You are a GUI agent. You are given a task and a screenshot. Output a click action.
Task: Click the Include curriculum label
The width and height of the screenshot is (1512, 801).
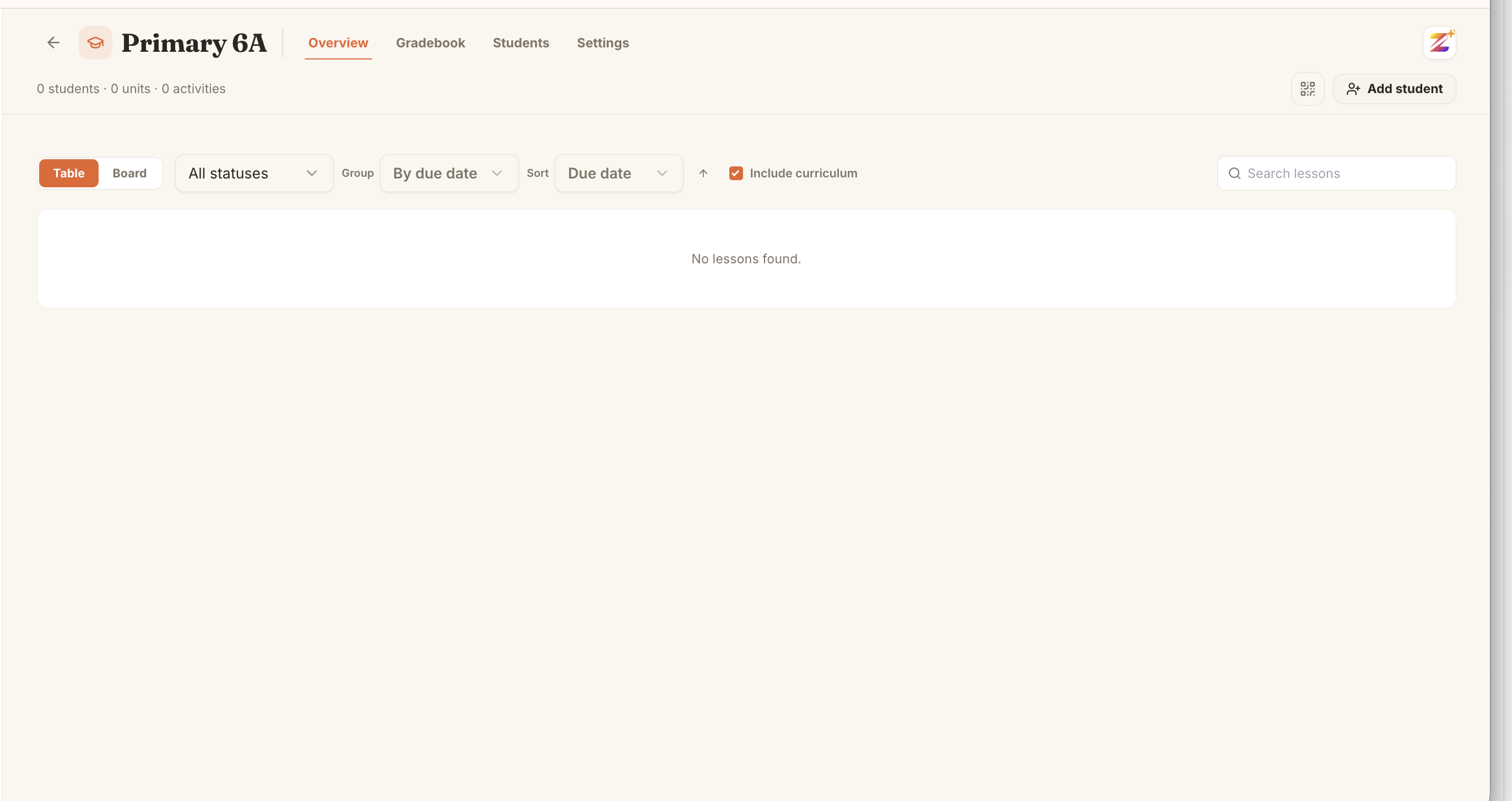(803, 173)
